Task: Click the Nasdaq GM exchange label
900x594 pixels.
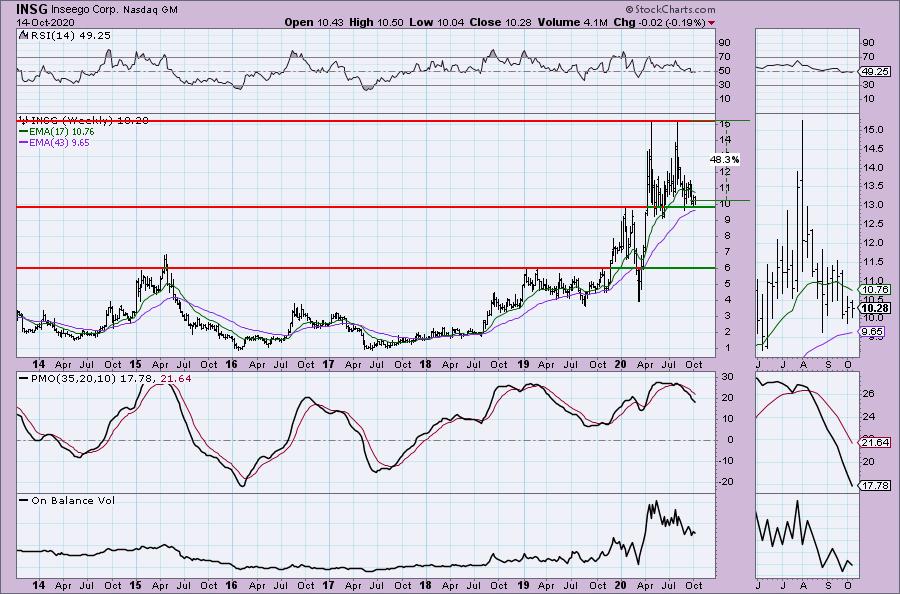Action: [150, 10]
